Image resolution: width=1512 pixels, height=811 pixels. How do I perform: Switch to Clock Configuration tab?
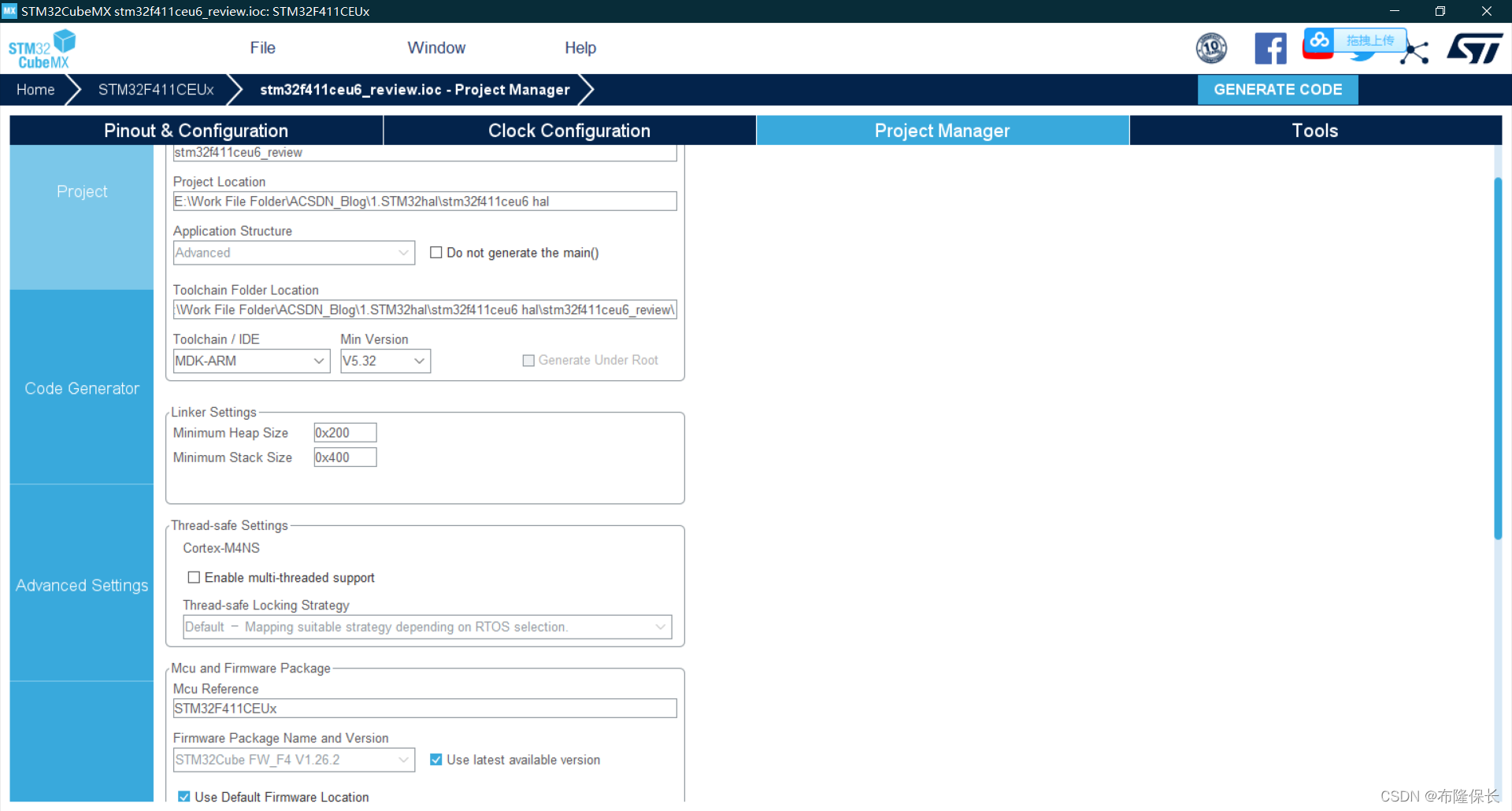(569, 131)
